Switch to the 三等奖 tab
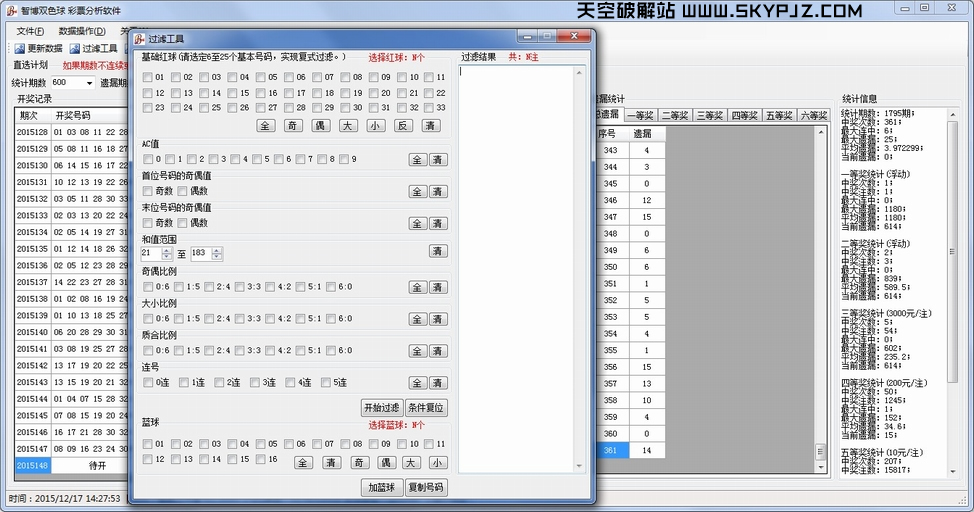The height and width of the screenshot is (512, 974). (709, 116)
